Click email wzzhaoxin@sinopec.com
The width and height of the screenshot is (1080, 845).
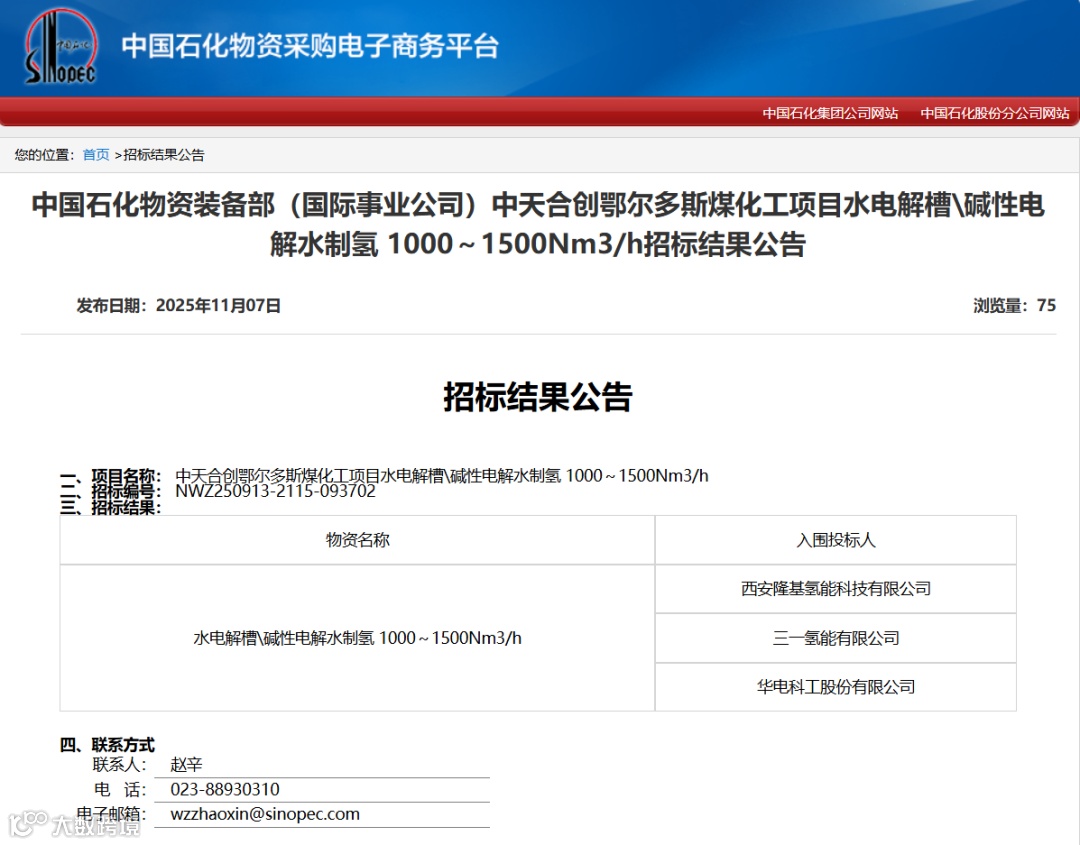pyautogui.click(x=264, y=814)
